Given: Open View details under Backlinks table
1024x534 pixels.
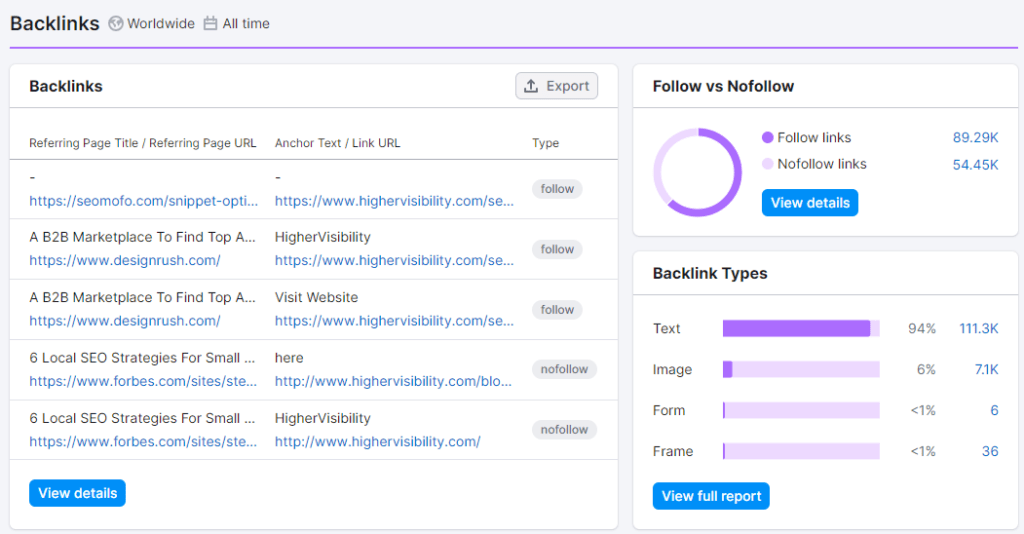Looking at the screenshot, I should [77, 494].
